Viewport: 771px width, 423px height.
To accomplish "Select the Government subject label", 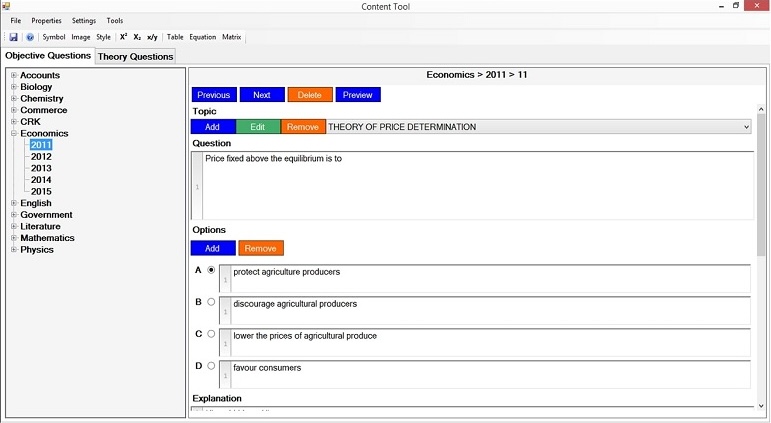I will (x=46, y=214).
